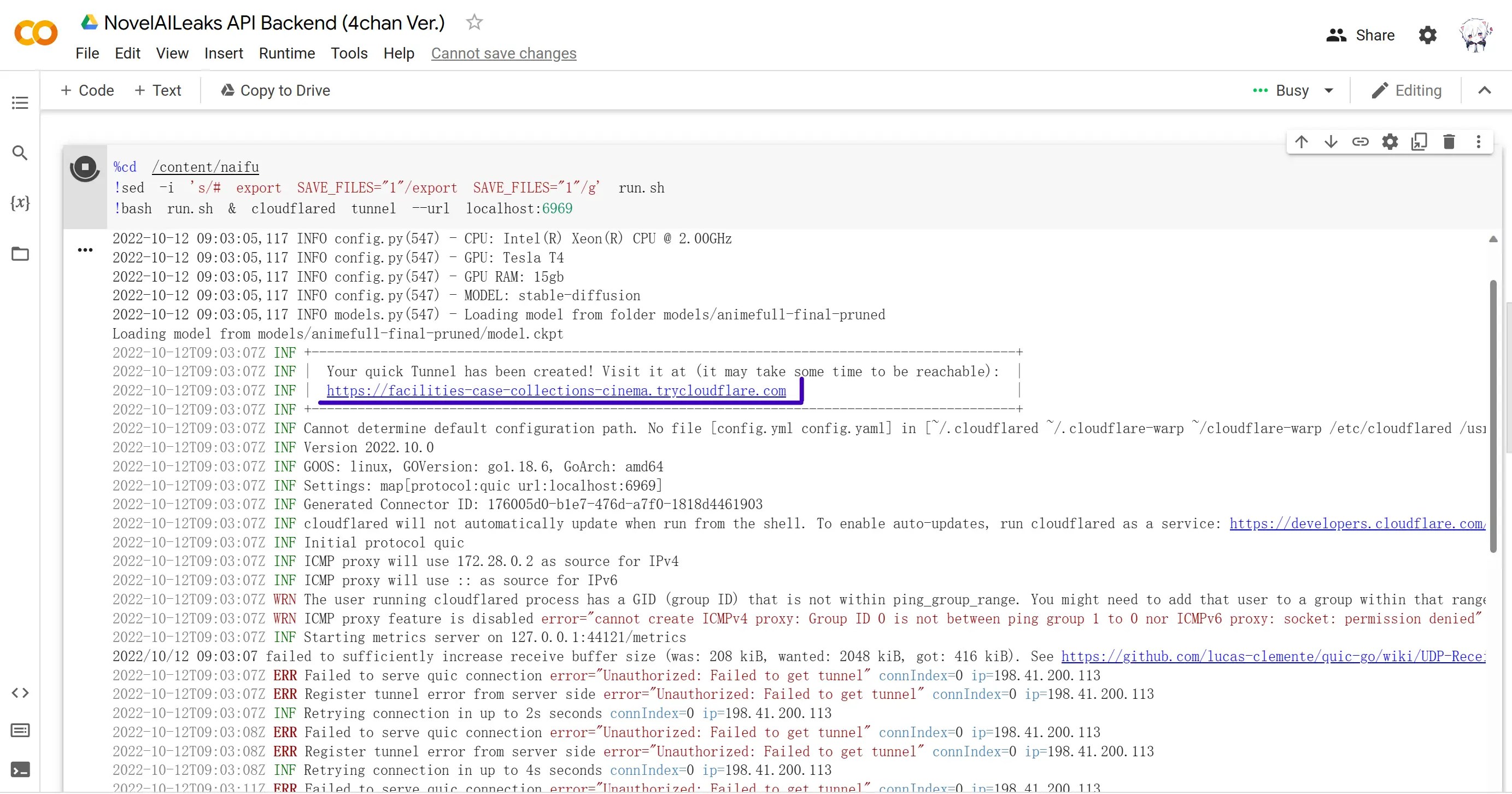Star the NovelAILeaks notebook
The image size is (1512, 794).
point(474,23)
